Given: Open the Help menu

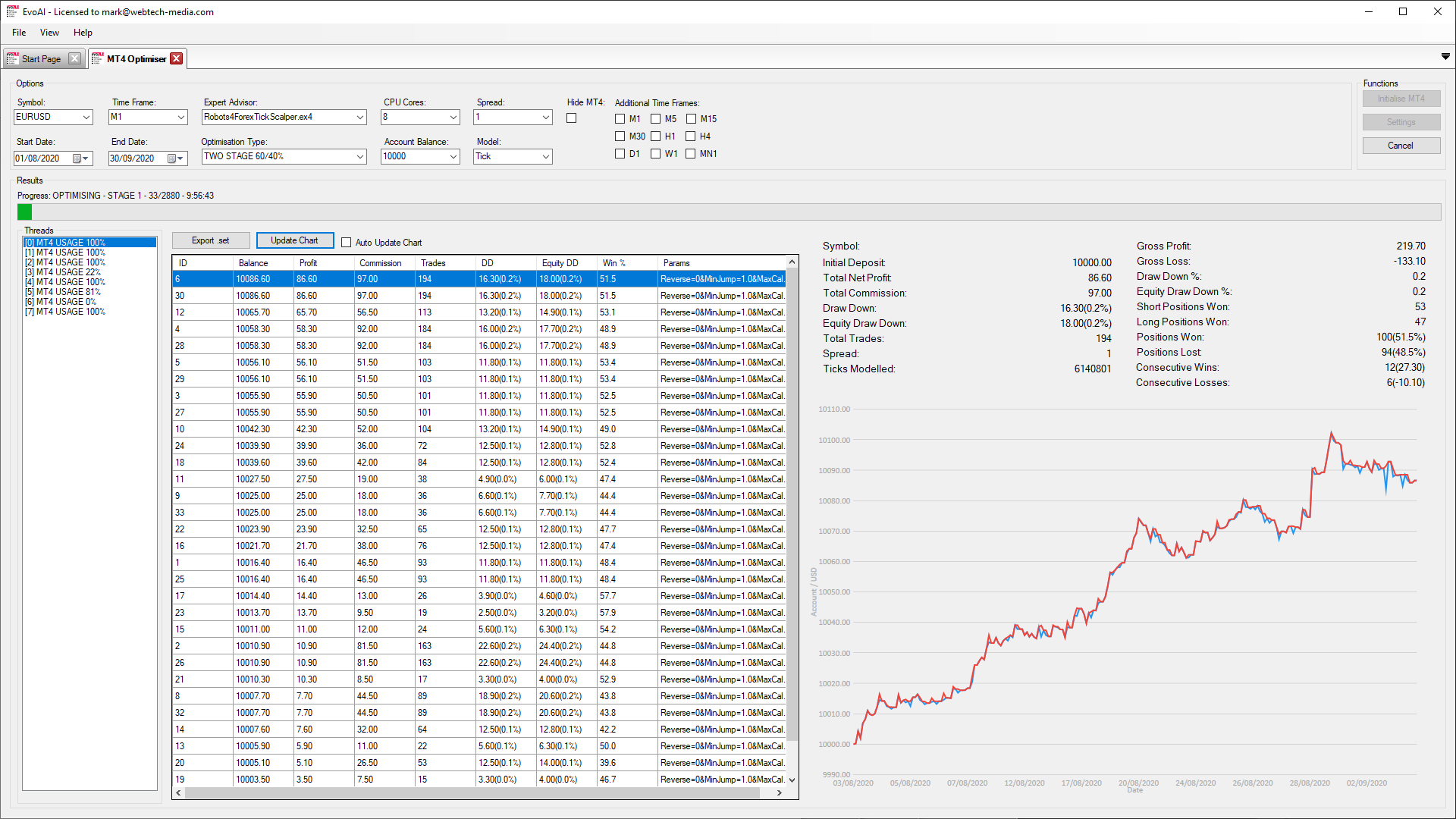Looking at the screenshot, I should pyautogui.click(x=82, y=32).
